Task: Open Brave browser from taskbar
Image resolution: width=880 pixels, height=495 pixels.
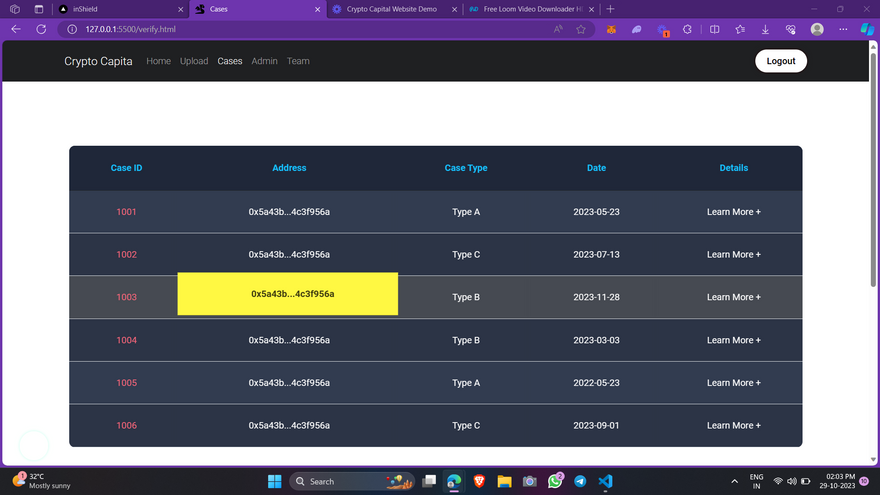Action: tap(479, 481)
